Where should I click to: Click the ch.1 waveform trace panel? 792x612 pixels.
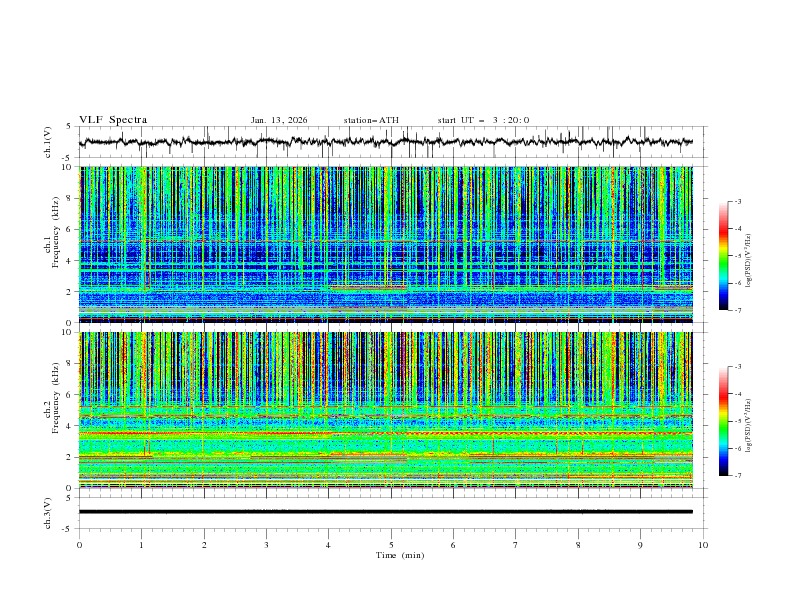point(390,142)
